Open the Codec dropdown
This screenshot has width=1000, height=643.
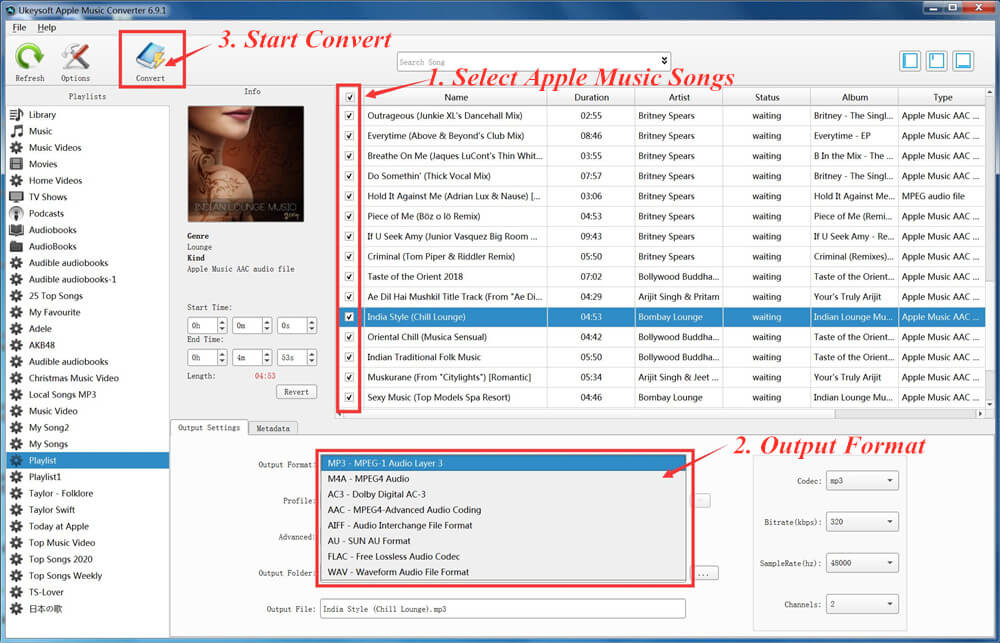click(x=862, y=481)
